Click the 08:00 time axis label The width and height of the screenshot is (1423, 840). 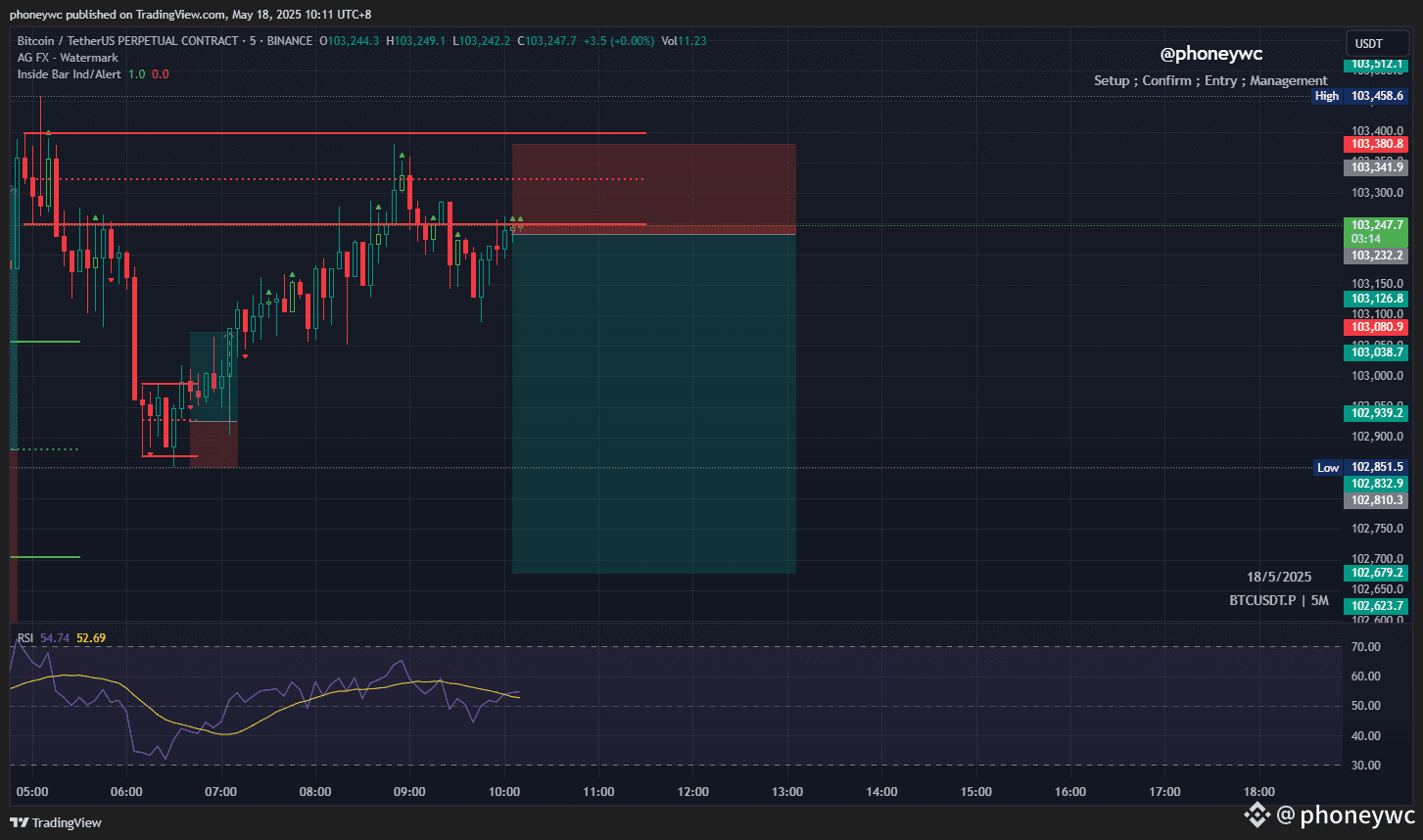click(315, 792)
